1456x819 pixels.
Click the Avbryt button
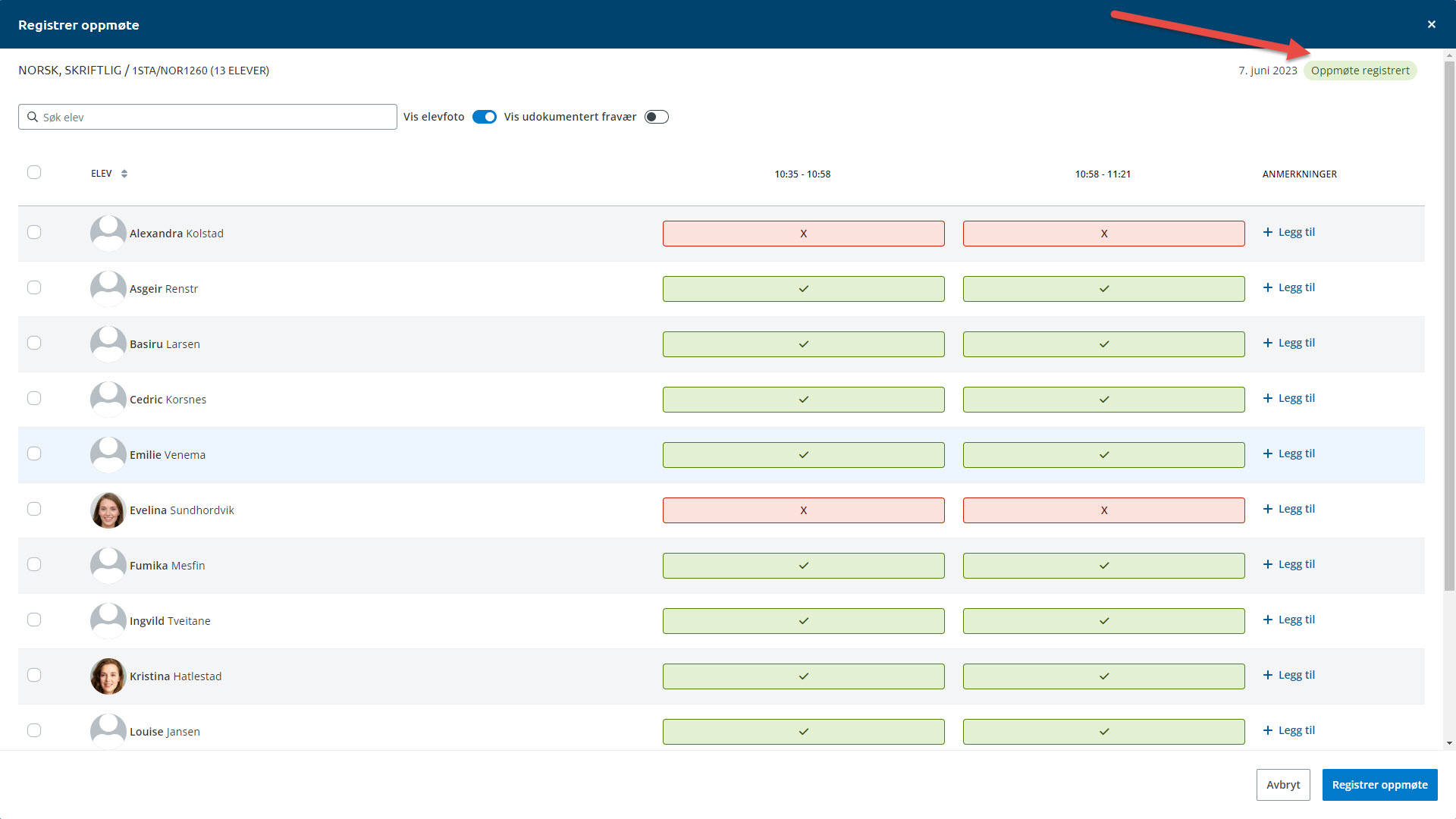(1282, 785)
